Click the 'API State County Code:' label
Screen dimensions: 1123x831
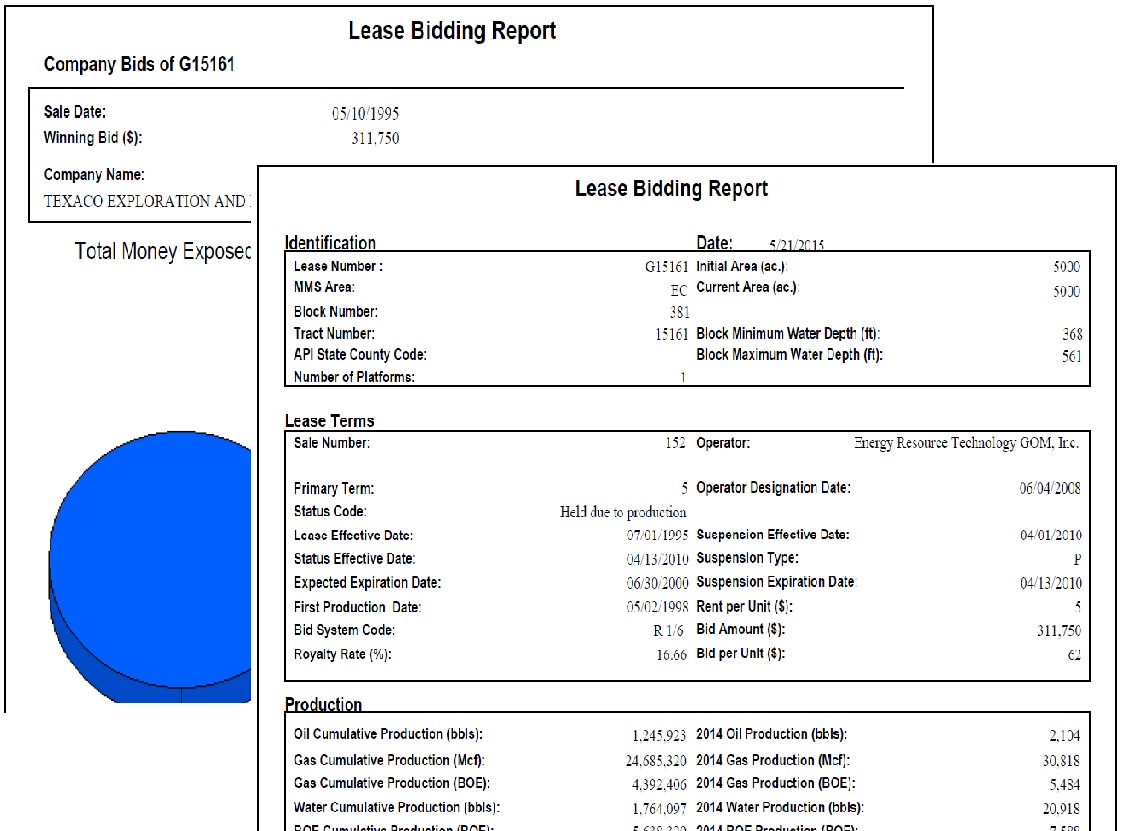[x=360, y=355]
